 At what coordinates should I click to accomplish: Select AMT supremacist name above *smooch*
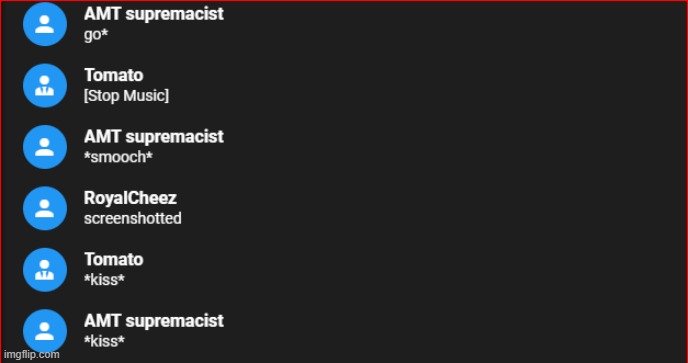click(154, 137)
